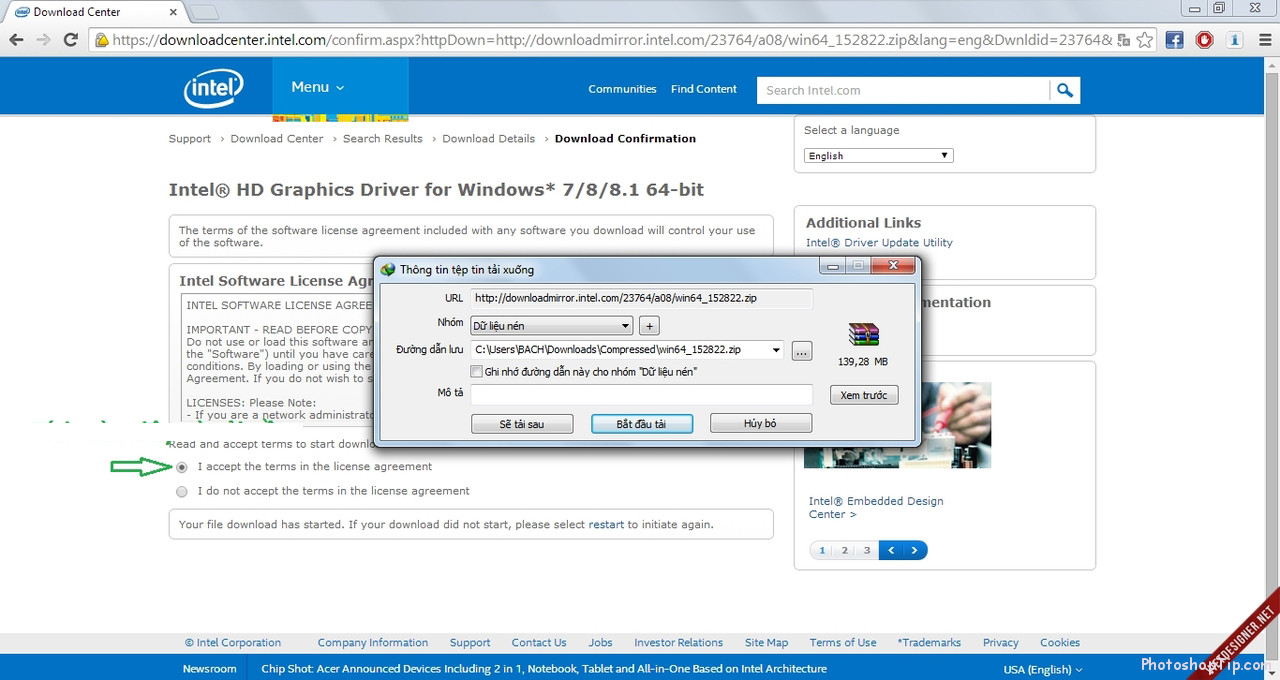This screenshot has height=680, width=1280.
Task: Click the WinRAR archive file icon
Action: pos(862,335)
